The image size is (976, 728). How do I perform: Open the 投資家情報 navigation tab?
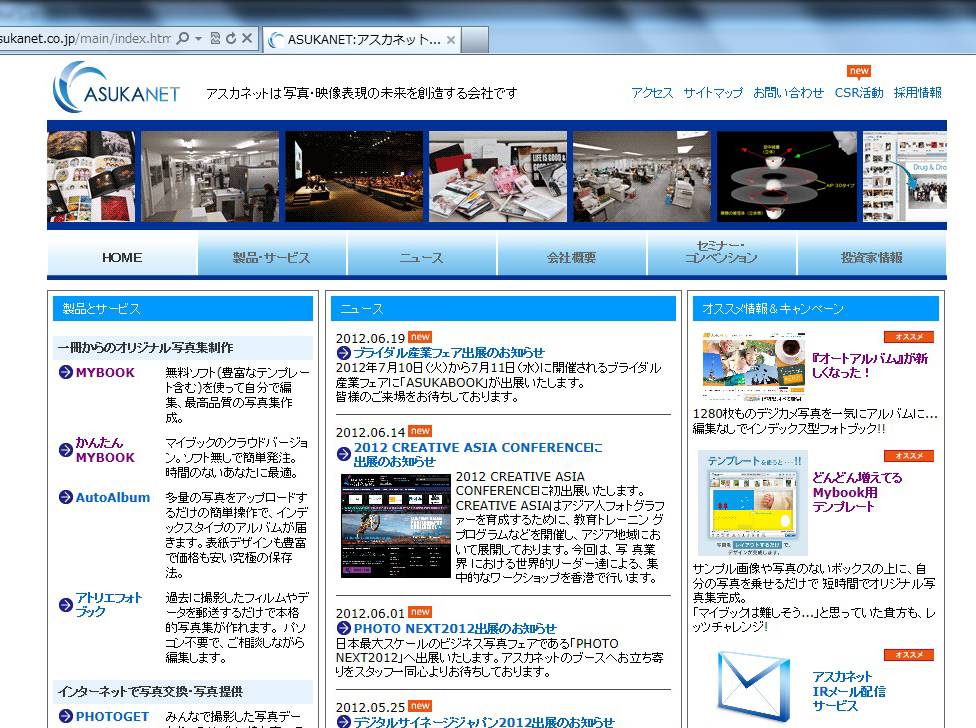(x=871, y=257)
